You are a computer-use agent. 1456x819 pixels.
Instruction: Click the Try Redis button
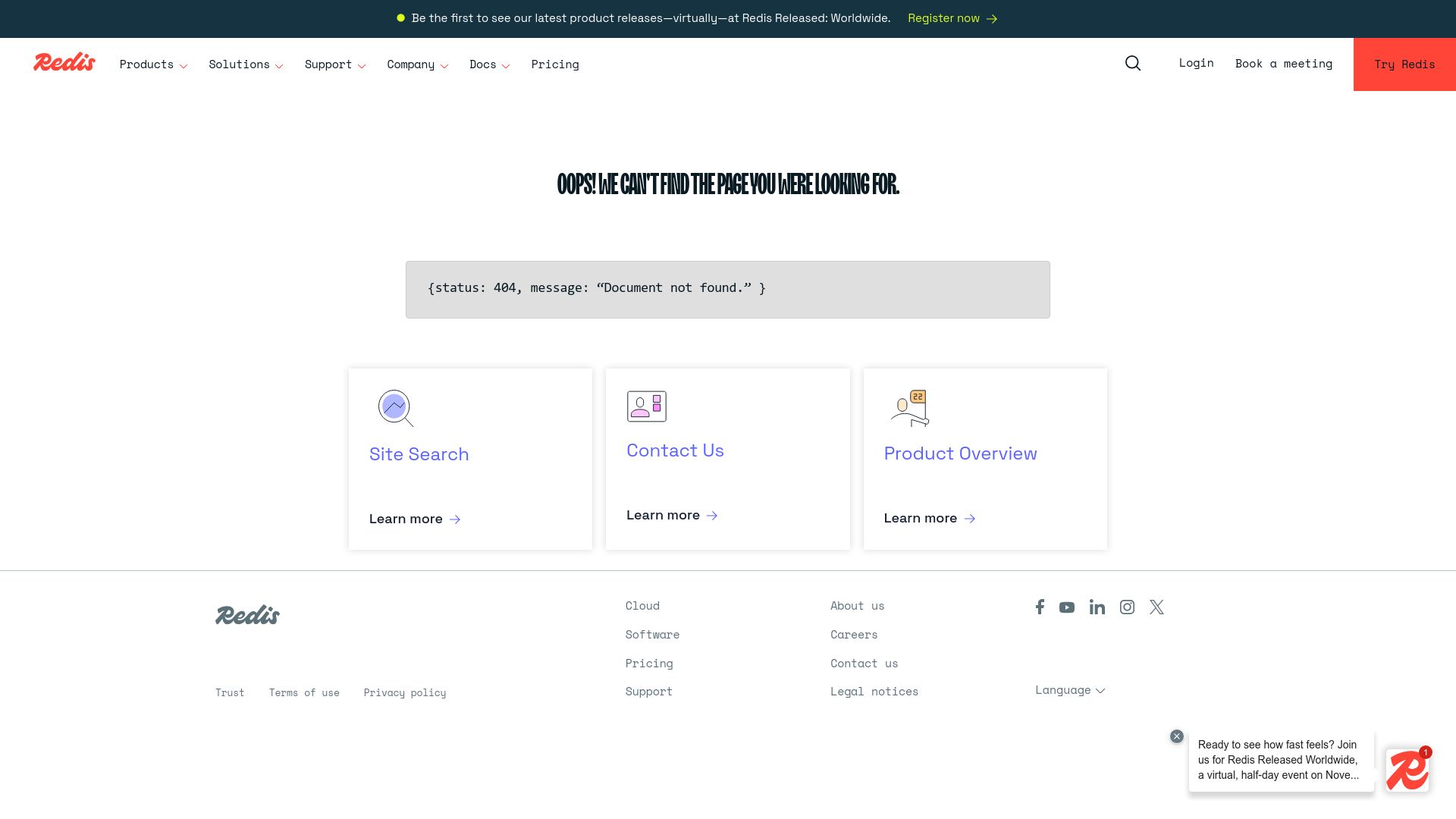tap(1404, 64)
